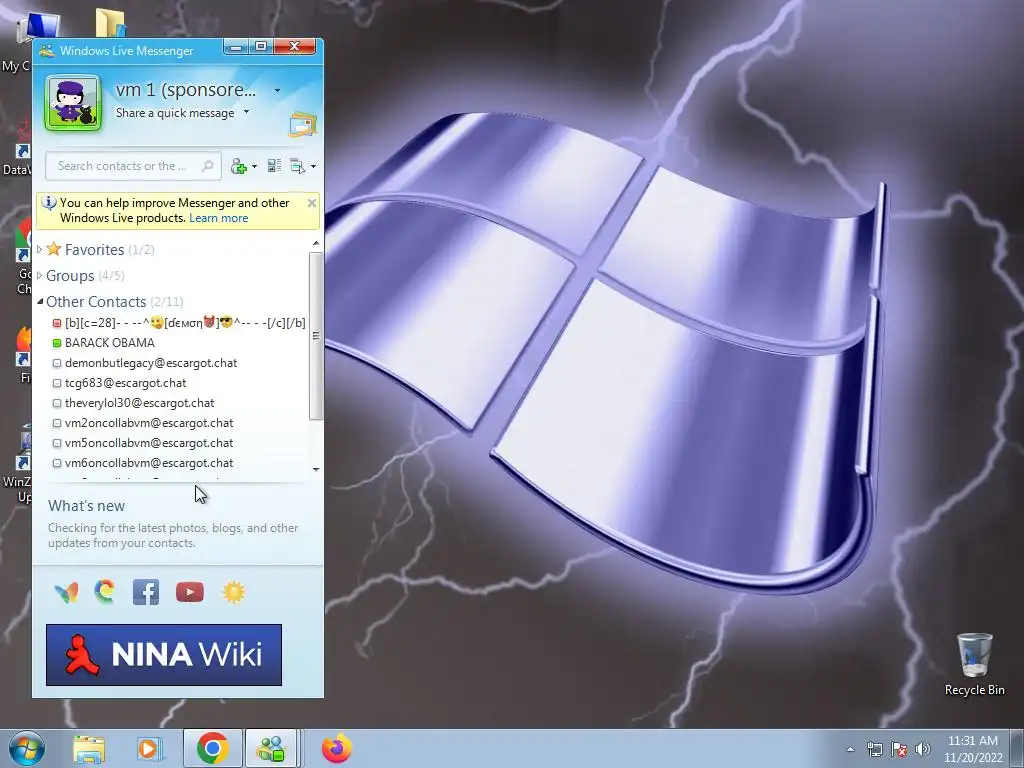
Task: Collapse the Other Contacts group
Action: click(x=40, y=302)
